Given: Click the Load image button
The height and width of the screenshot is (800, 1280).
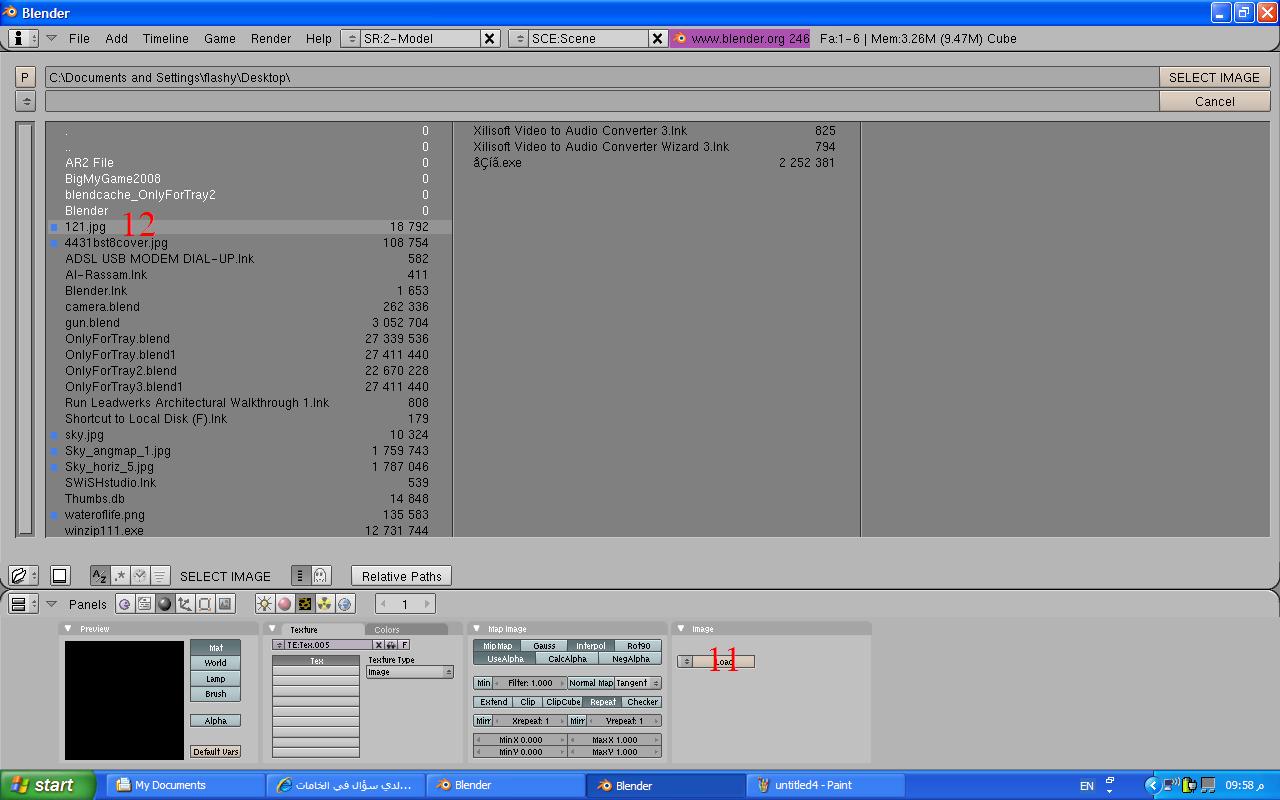Looking at the screenshot, I should (723, 662).
